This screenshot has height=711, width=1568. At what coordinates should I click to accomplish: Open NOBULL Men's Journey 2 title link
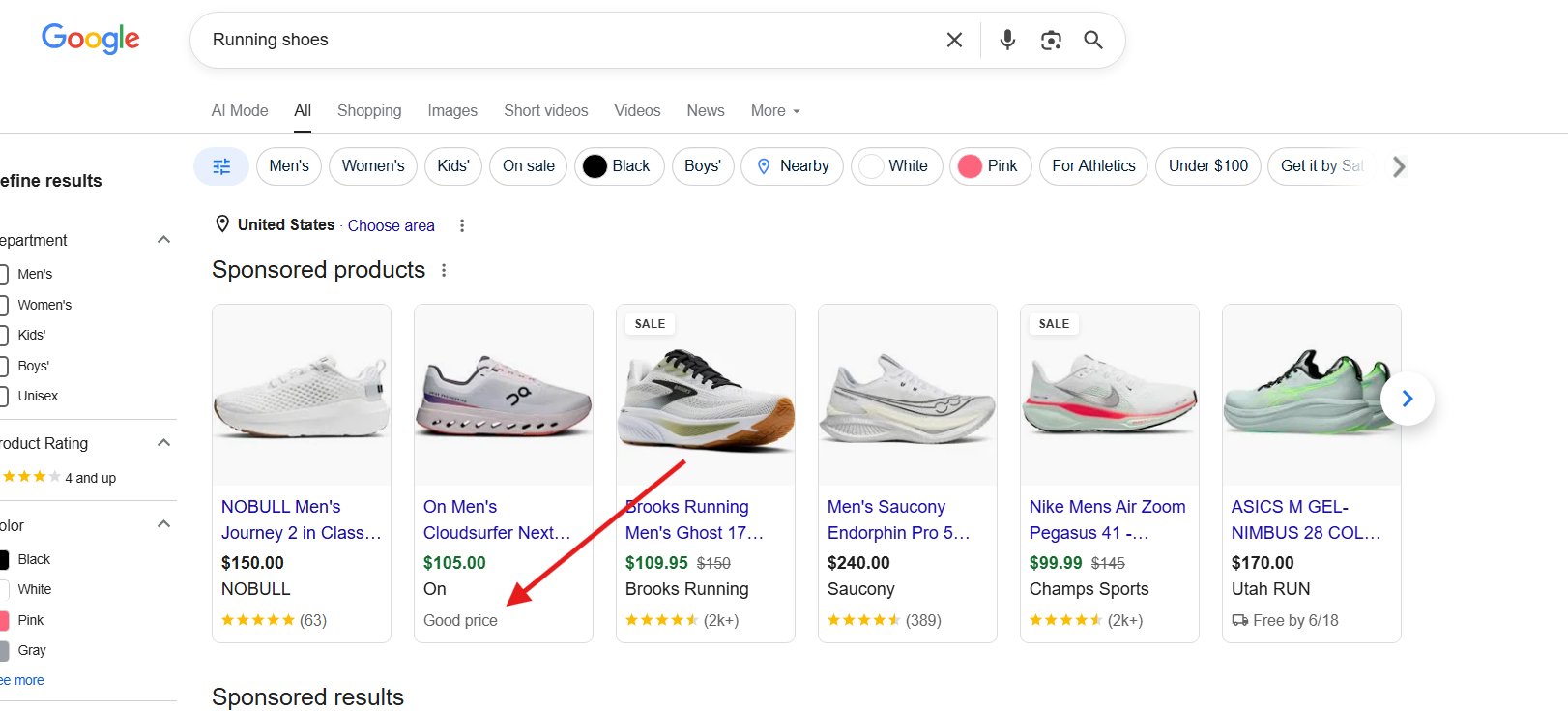point(301,519)
